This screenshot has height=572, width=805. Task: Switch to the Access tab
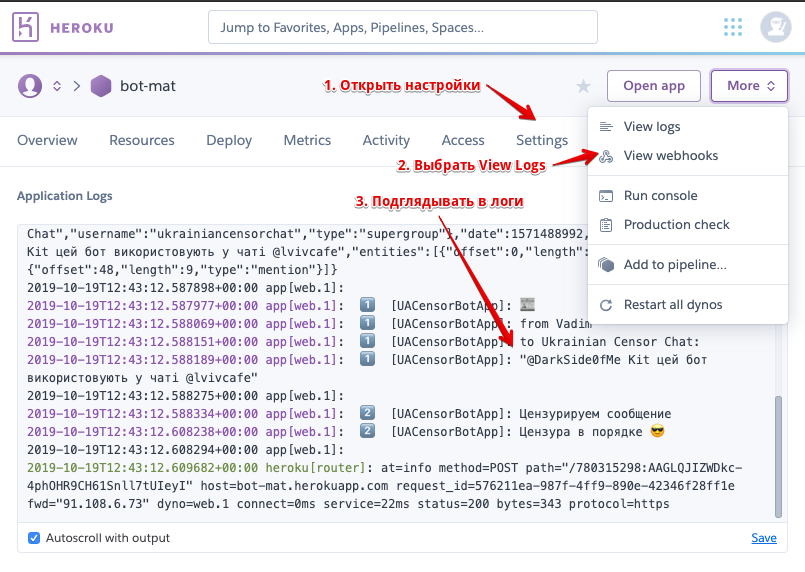click(463, 140)
